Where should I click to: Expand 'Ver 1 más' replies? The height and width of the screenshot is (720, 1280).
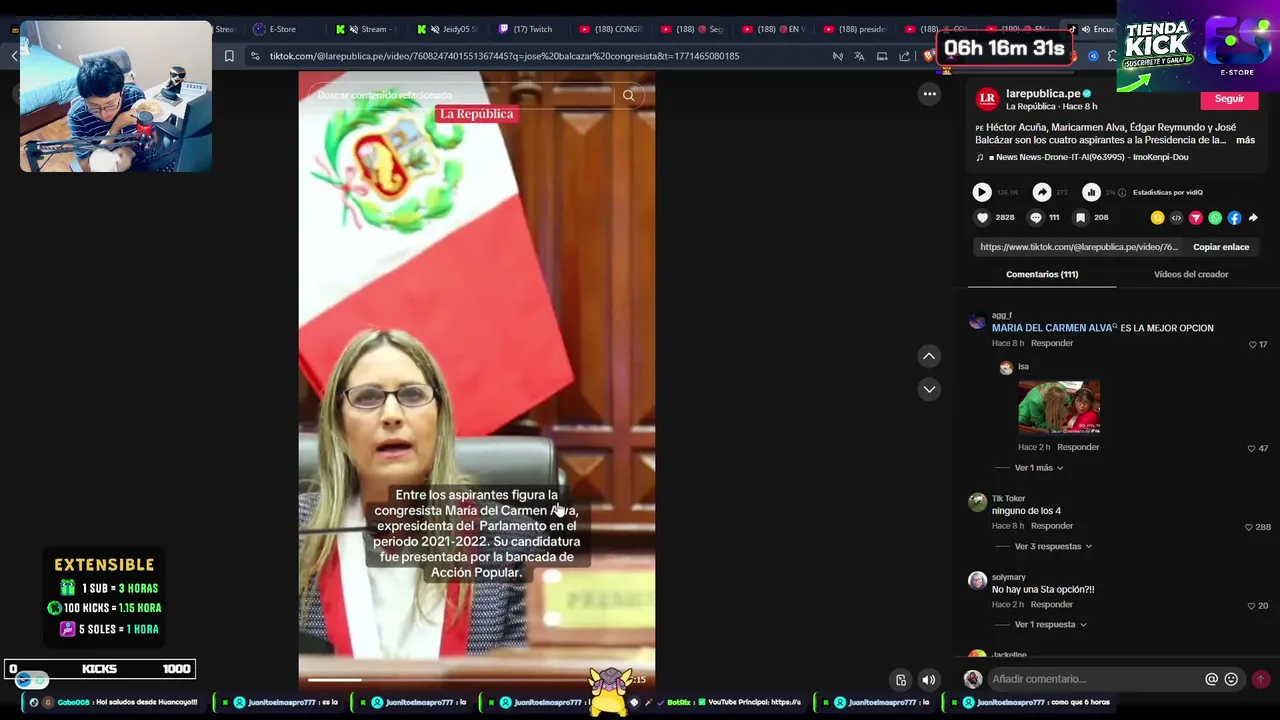click(x=1039, y=468)
